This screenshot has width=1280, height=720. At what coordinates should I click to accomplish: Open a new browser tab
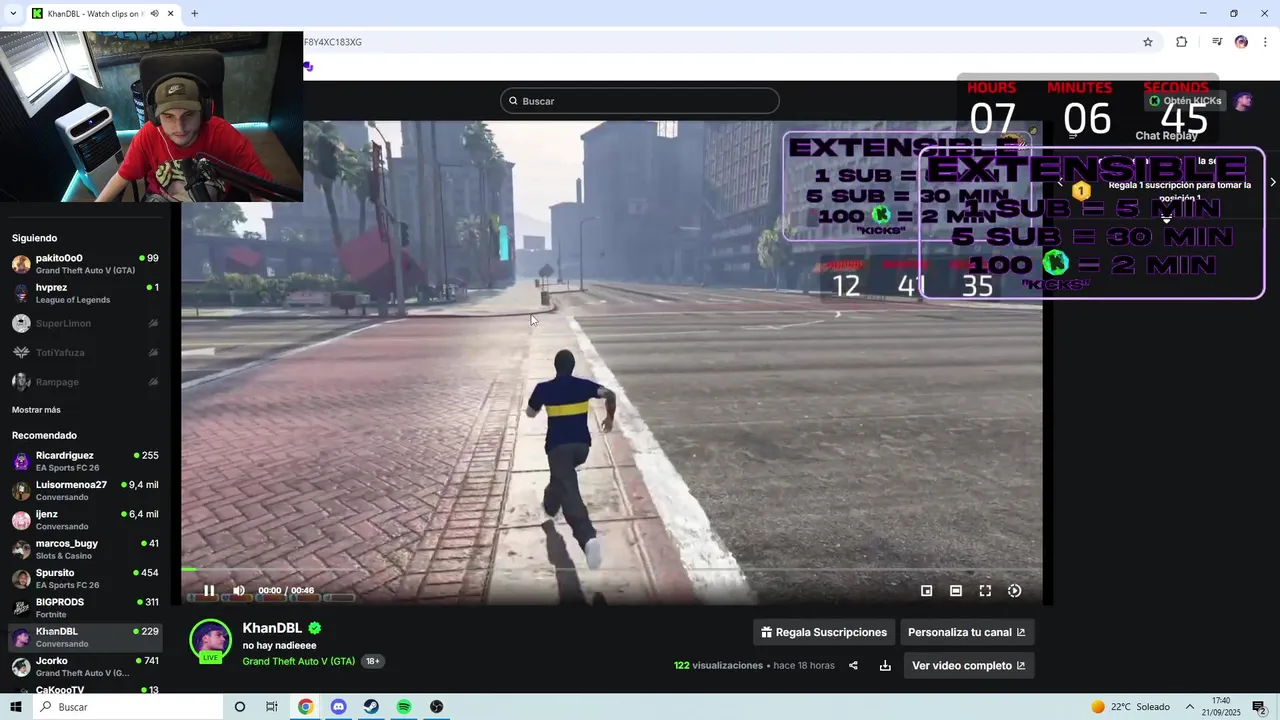tap(194, 14)
